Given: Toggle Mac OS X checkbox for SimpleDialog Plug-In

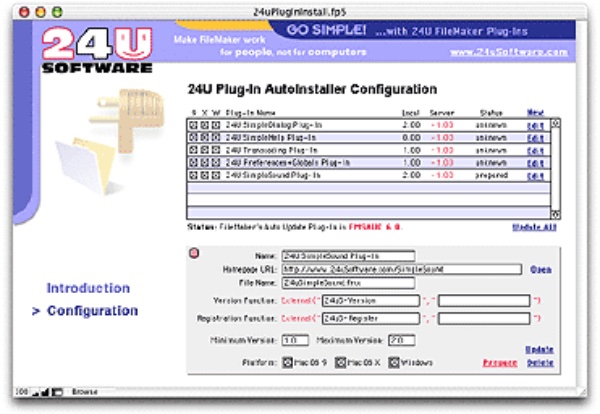Looking at the screenshot, I should (x=205, y=125).
